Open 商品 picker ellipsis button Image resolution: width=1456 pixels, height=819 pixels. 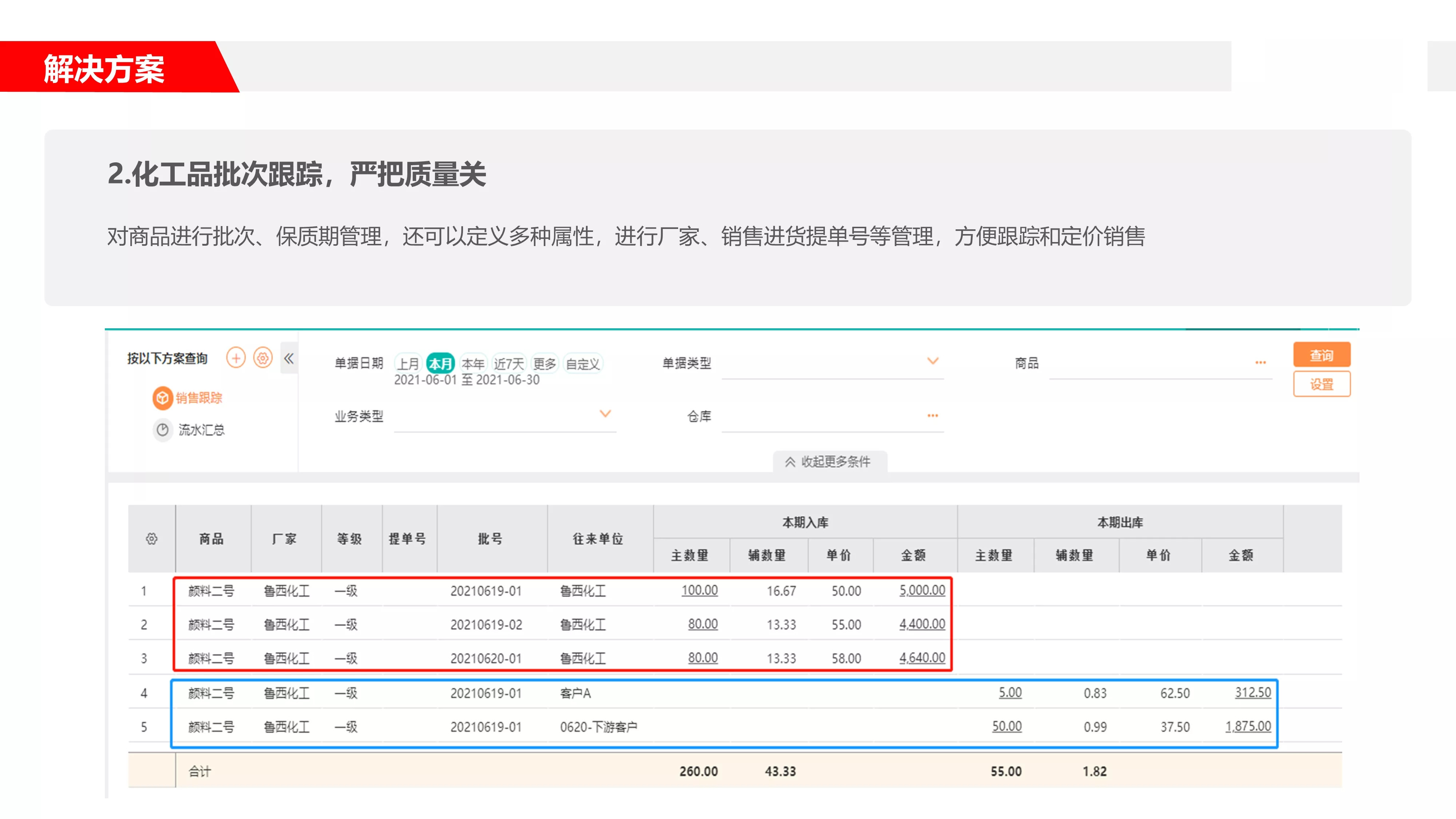(1261, 362)
